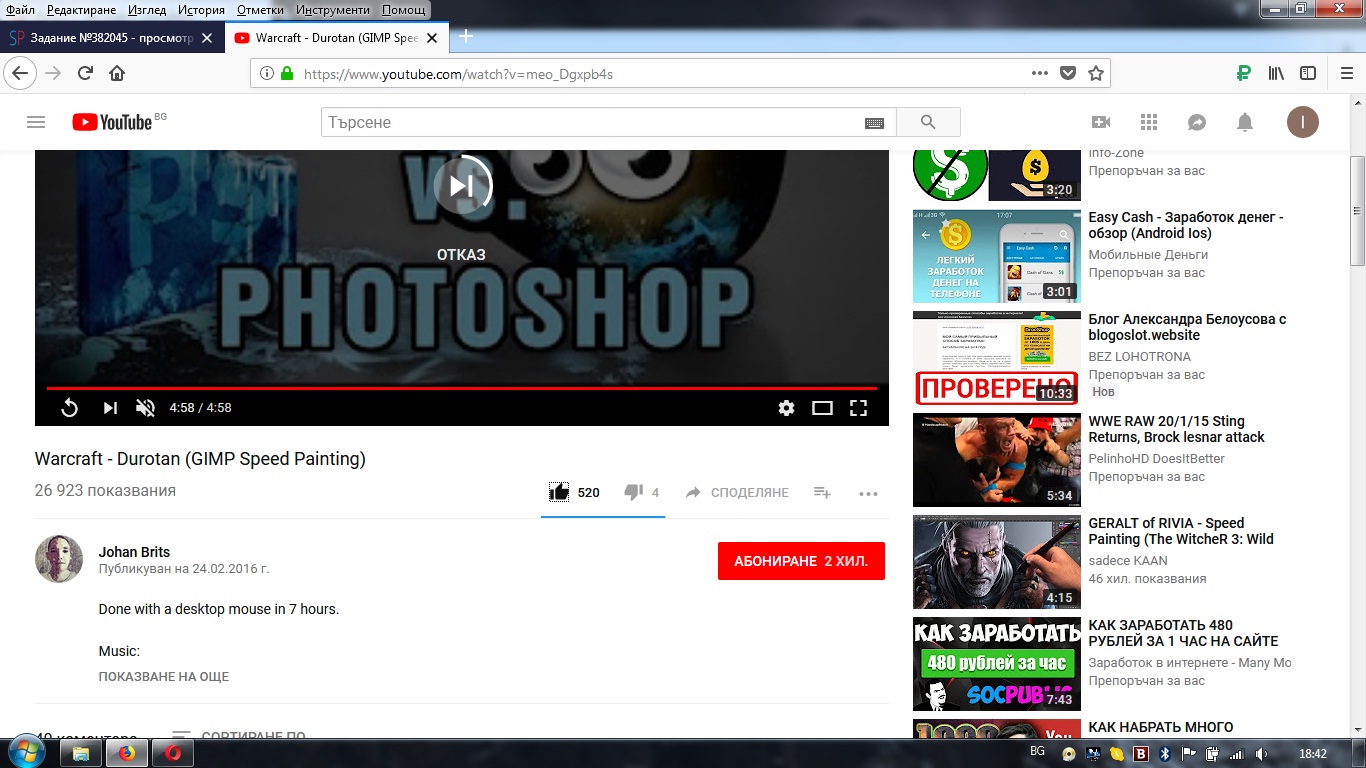1366x768 pixels.
Task: Close the Warcraft - Durotan tab
Action: (432, 38)
